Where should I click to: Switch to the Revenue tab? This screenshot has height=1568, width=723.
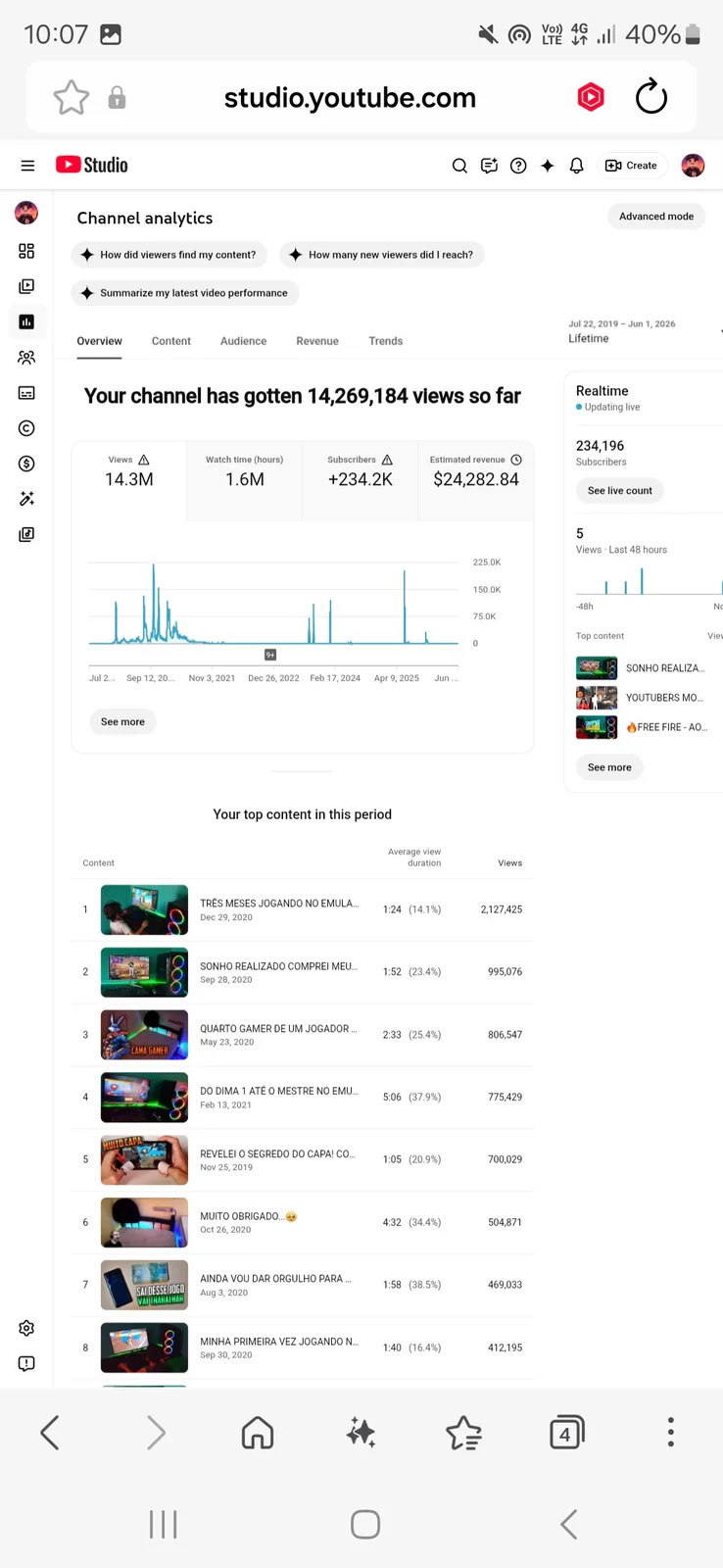click(x=317, y=341)
